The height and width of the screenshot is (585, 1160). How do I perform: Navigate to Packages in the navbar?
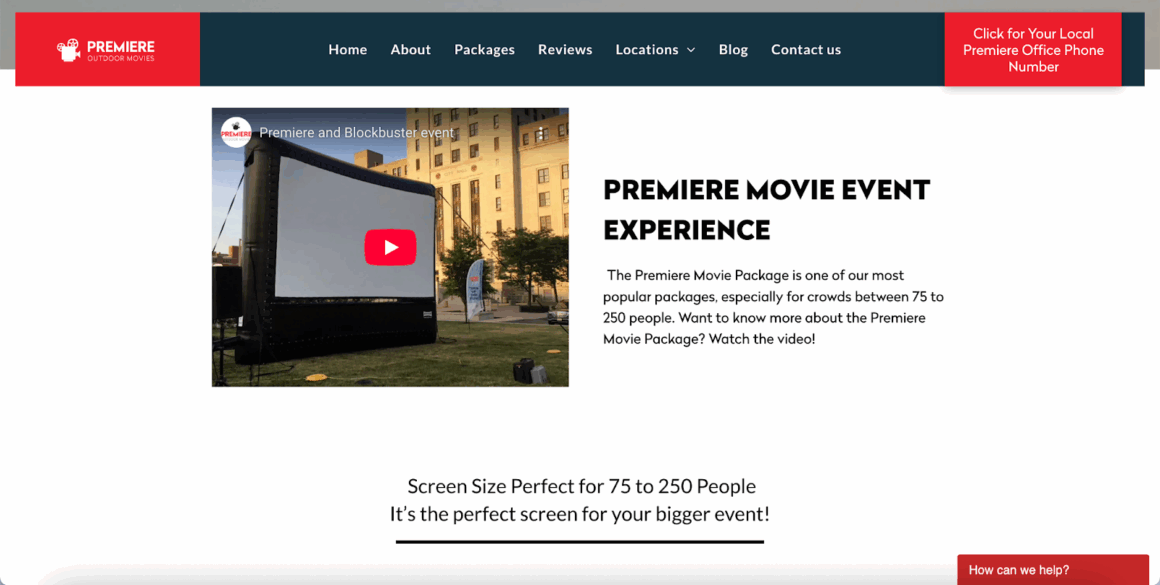(485, 50)
